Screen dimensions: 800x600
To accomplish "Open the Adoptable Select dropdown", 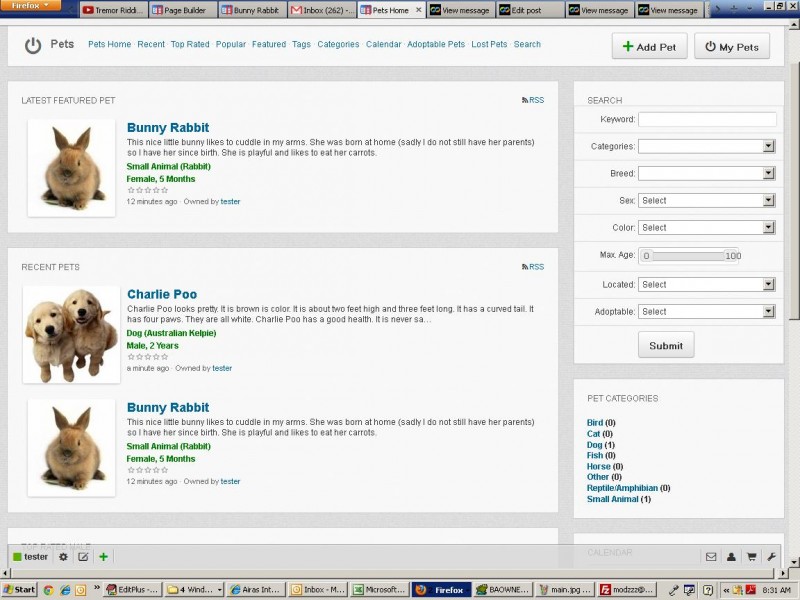I will click(707, 312).
